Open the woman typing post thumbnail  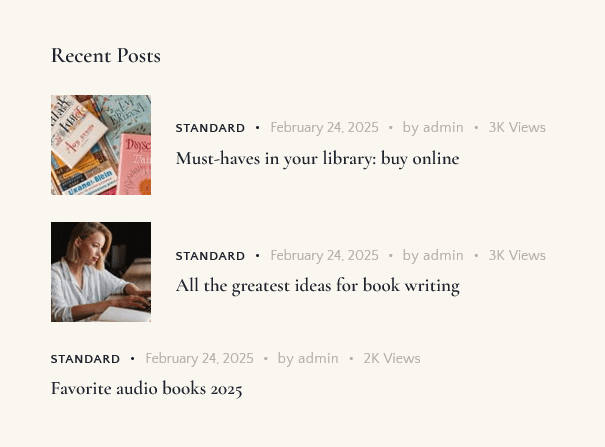[101, 272]
